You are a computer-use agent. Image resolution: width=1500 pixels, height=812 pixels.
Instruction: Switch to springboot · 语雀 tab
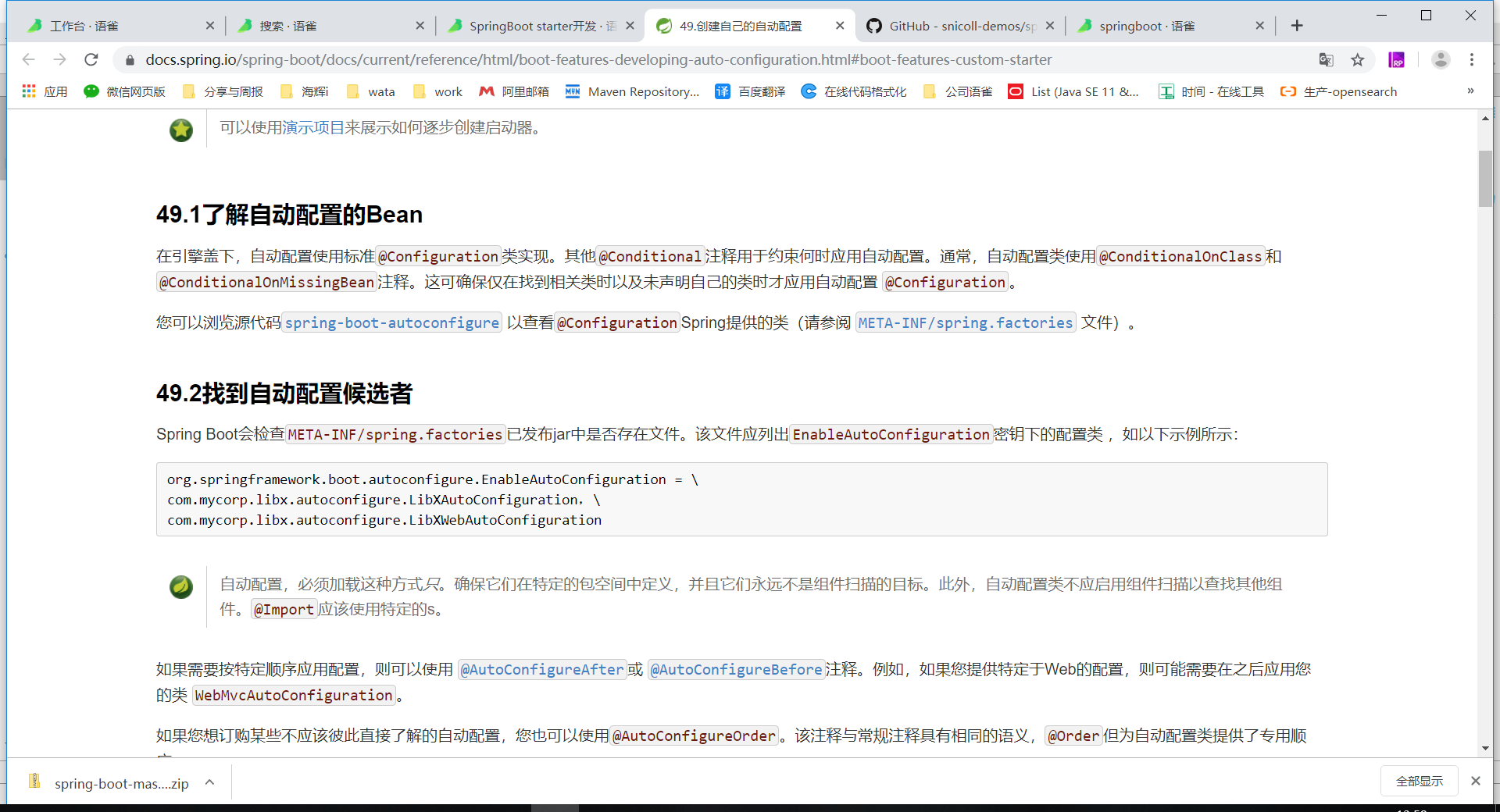point(1170,26)
